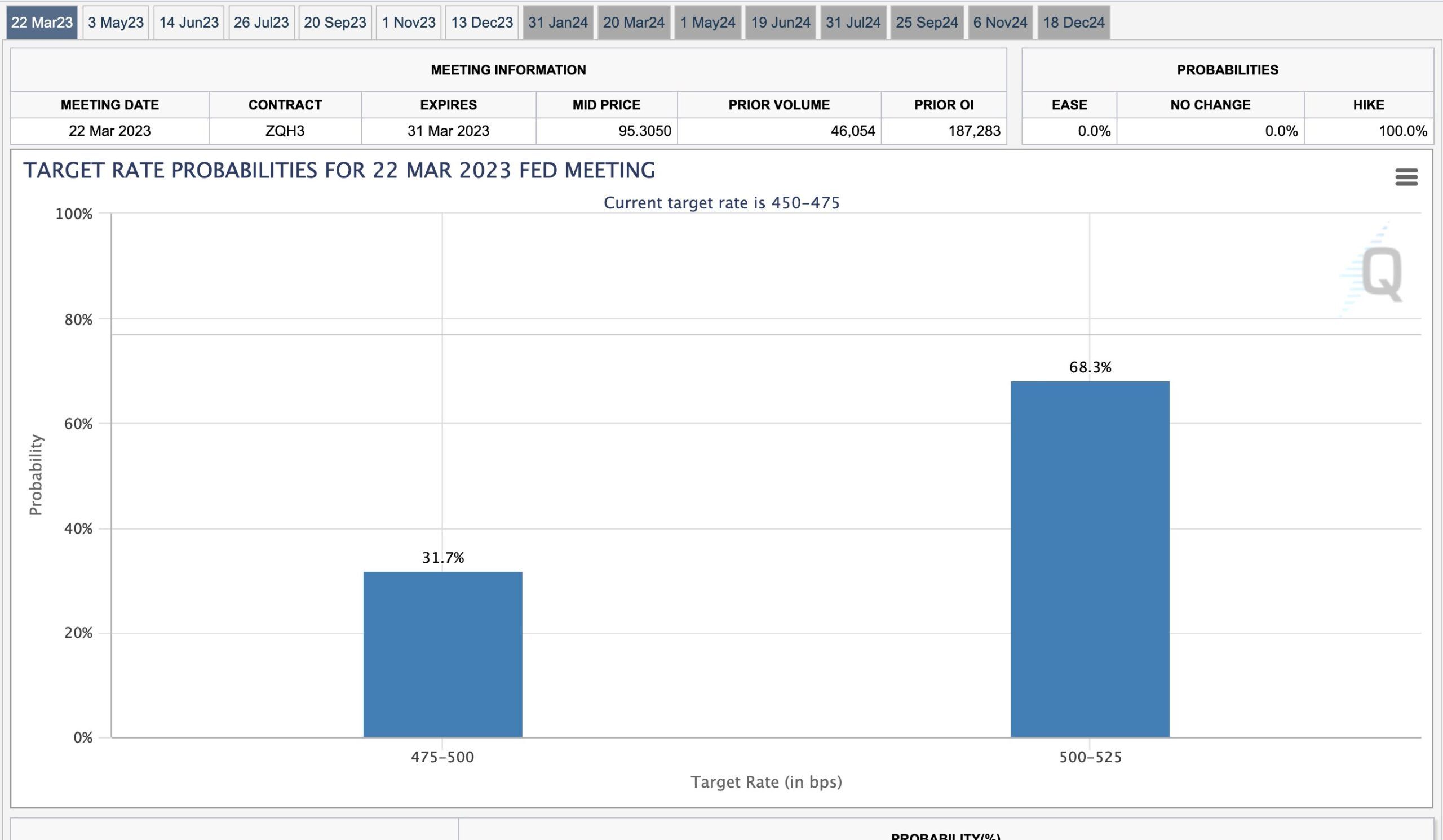Click the 475-500 probability bar

[x=442, y=654]
